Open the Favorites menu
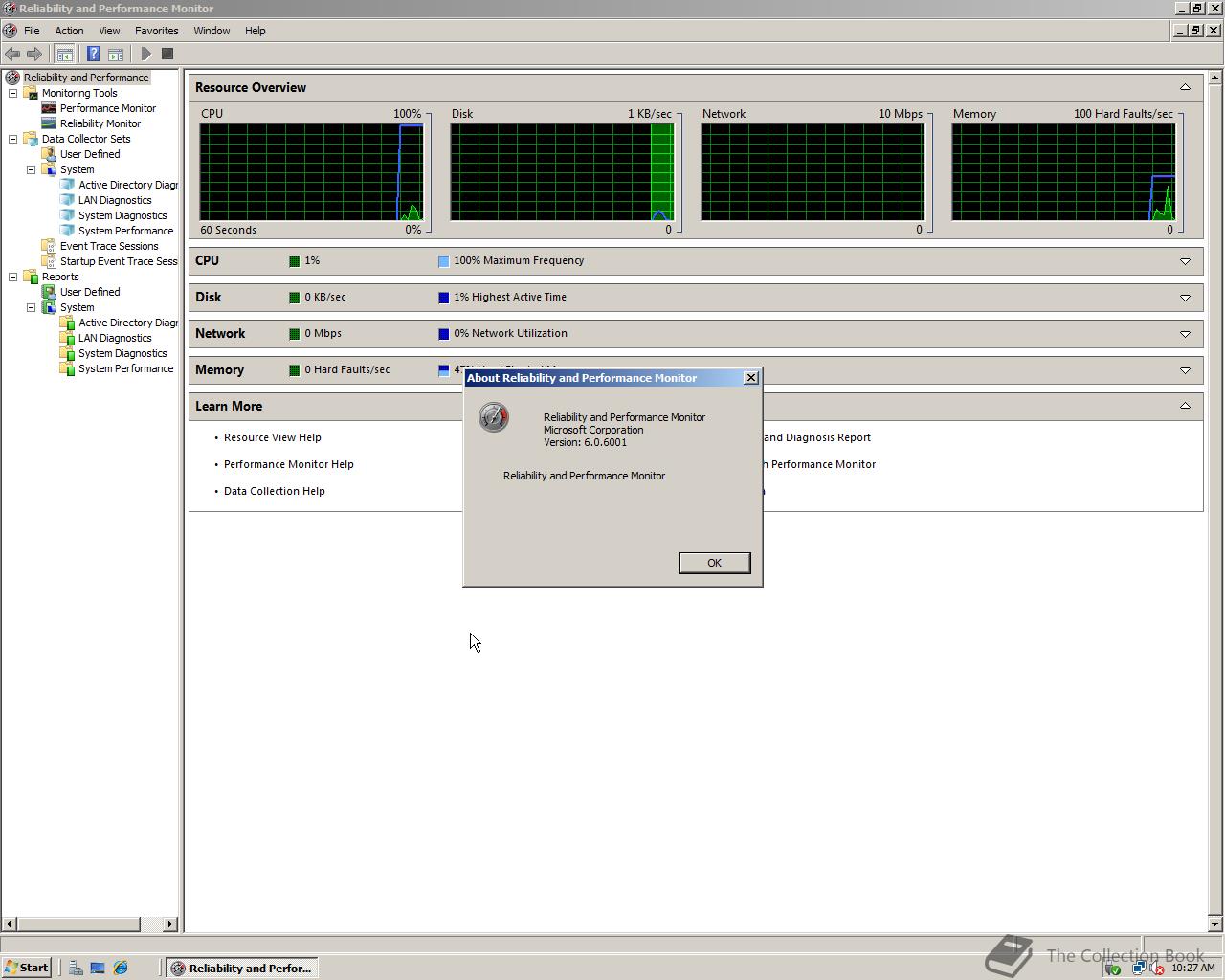 coord(157,31)
